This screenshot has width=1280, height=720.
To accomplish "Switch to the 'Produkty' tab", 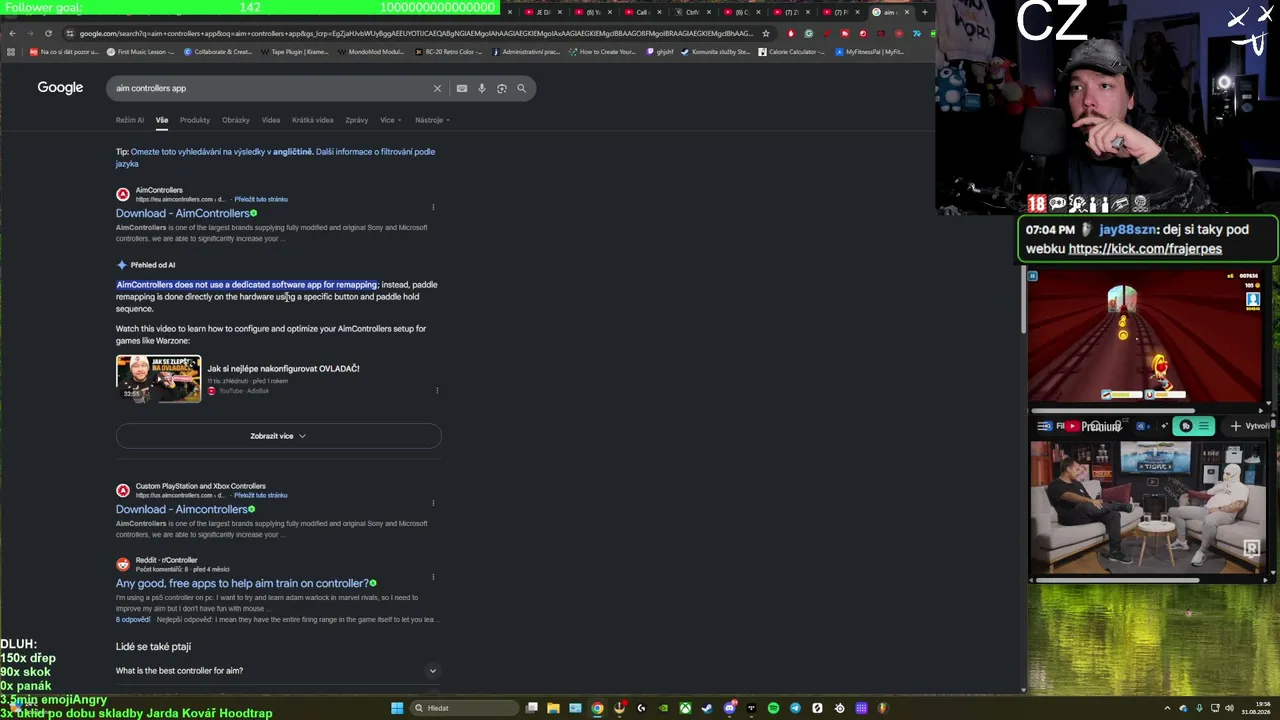I will (195, 120).
